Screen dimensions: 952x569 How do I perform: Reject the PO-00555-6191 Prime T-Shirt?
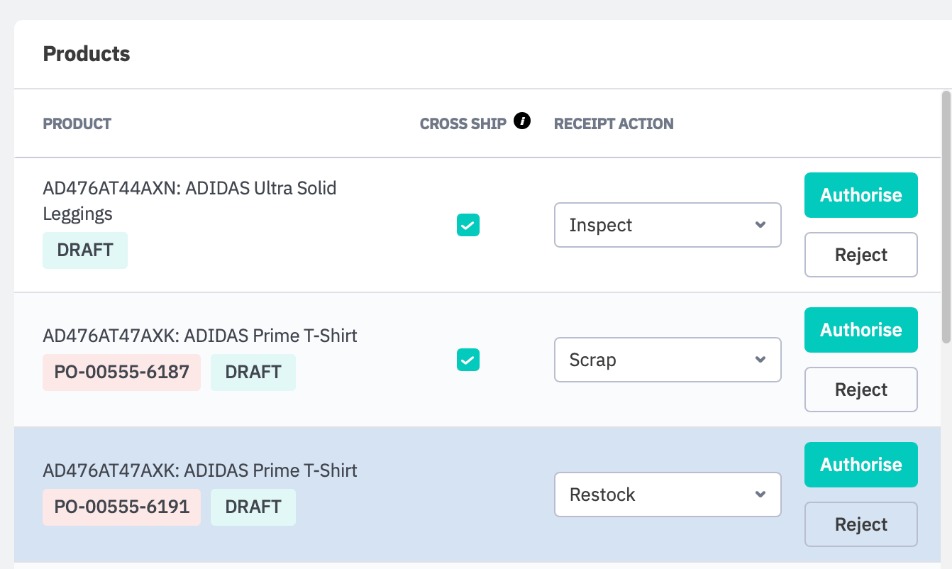click(x=861, y=524)
